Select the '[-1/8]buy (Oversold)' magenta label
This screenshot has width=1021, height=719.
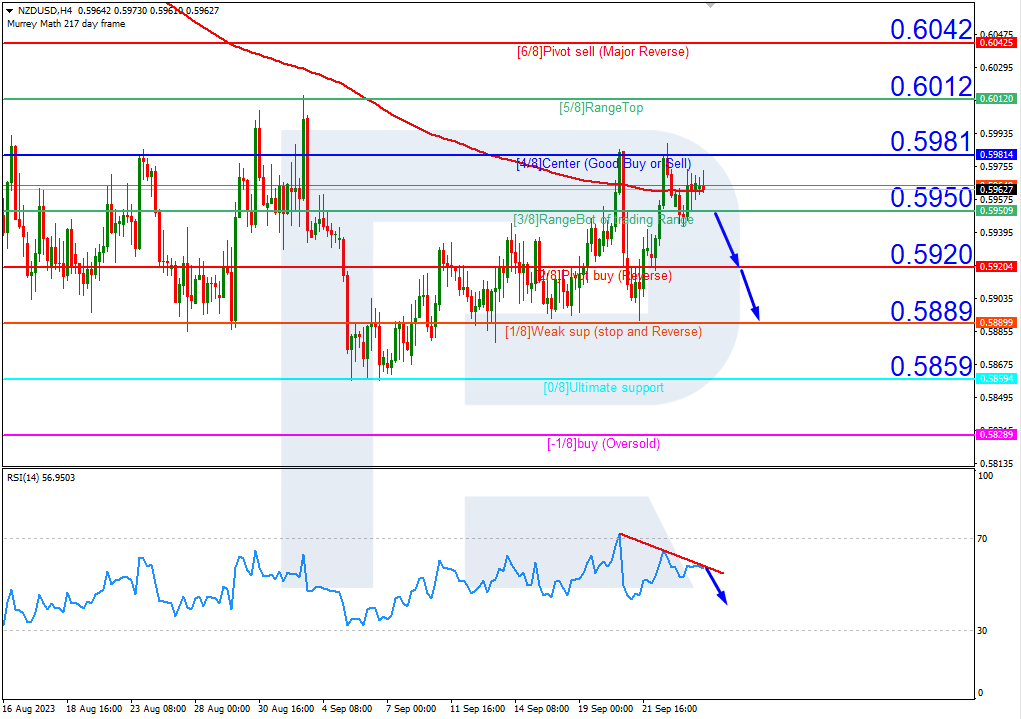point(605,443)
